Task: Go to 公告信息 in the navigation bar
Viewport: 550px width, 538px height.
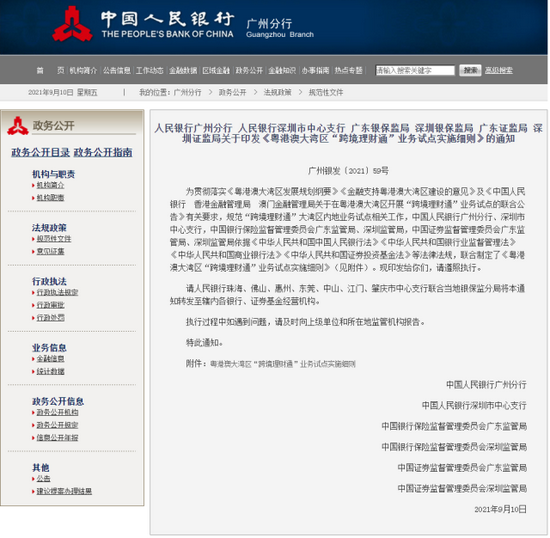Action: point(116,70)
